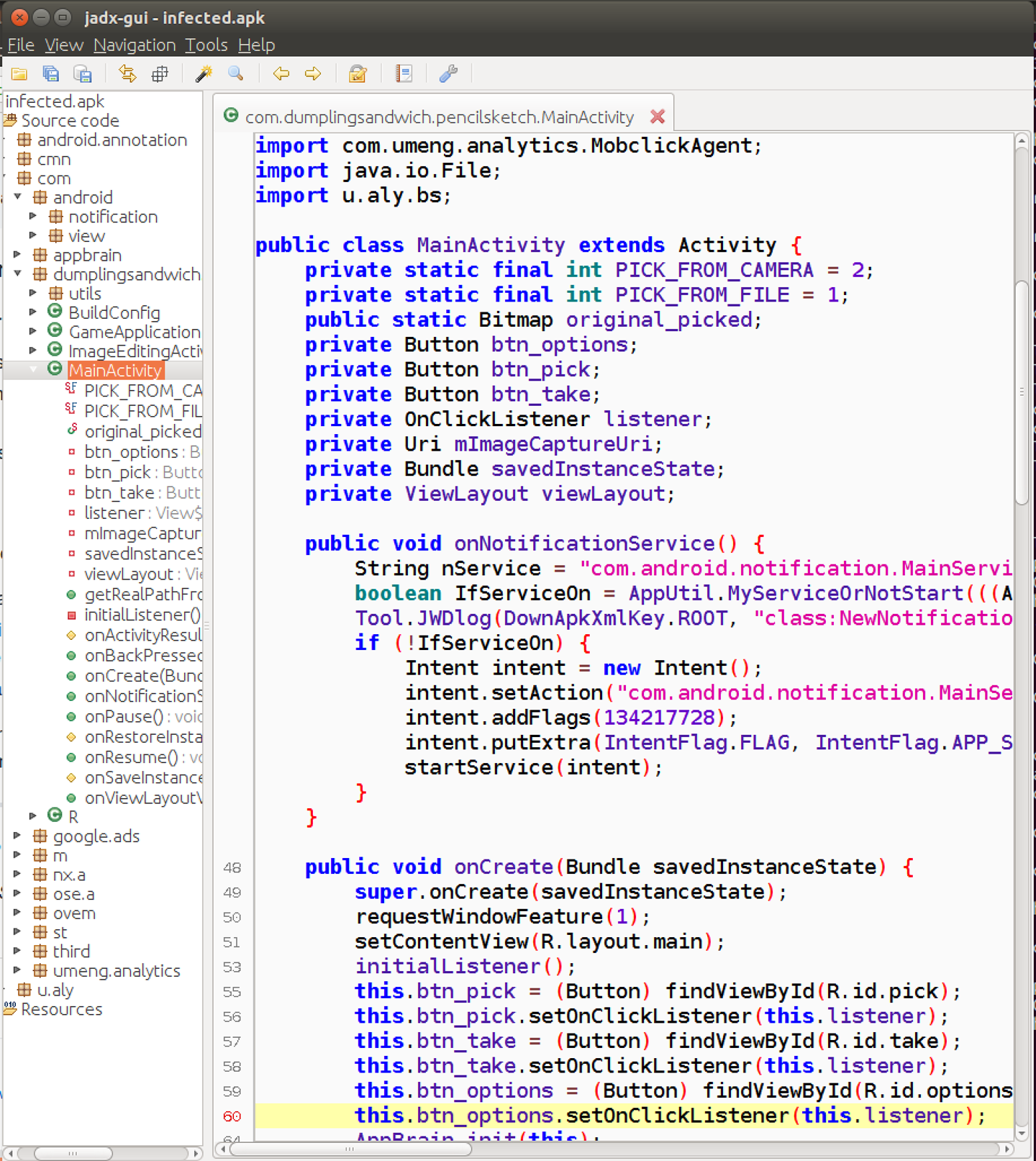This screenshot has height=1161, width=1036.
Task: Expand the R class node
Action: point(33,816)
